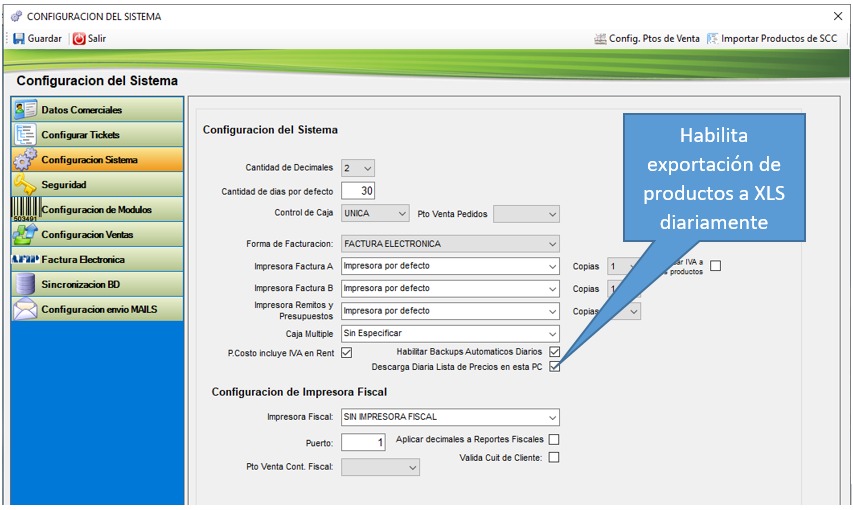Viewport: 853px width, 510px height.
Task: Select the Seguridad key icon
Action: (25, 184)
